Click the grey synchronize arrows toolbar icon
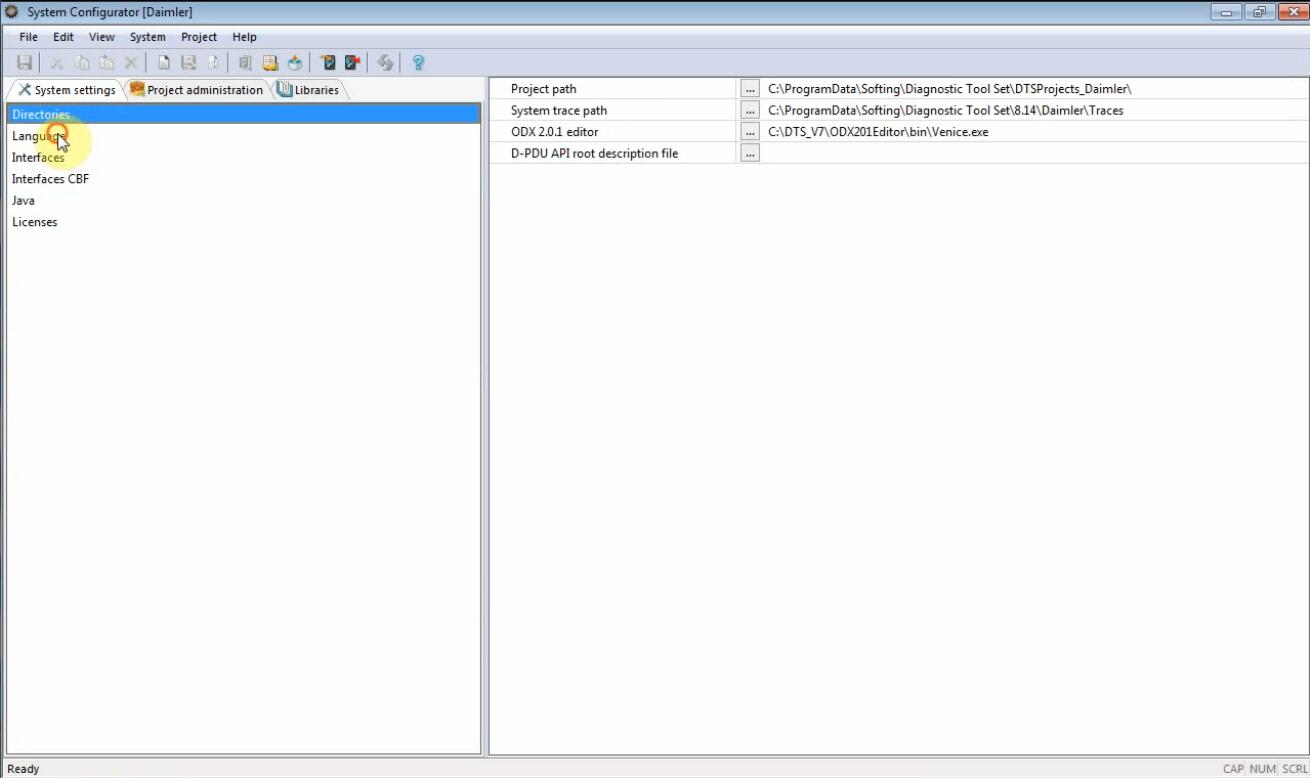The height and width of the screenshot is (778, 1310). 385,63
